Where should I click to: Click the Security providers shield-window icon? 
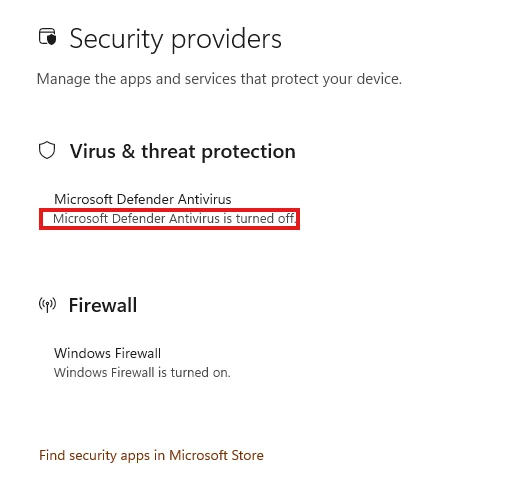tap(47, 37)
